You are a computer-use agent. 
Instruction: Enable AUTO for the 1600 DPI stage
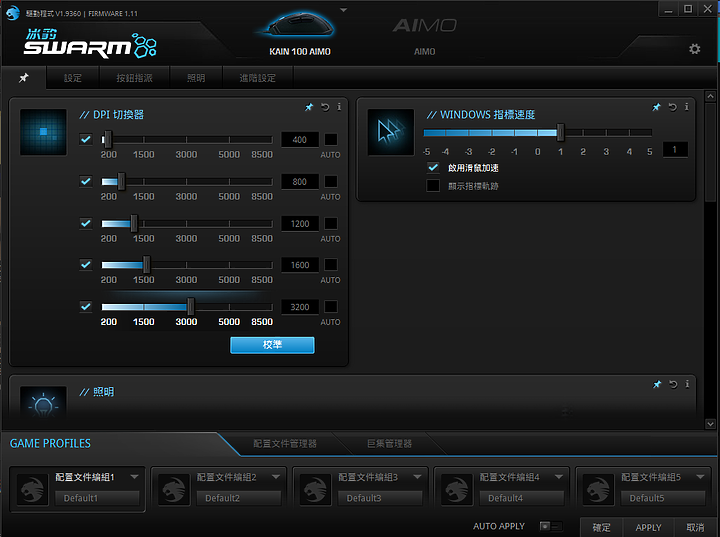point(331,265)
